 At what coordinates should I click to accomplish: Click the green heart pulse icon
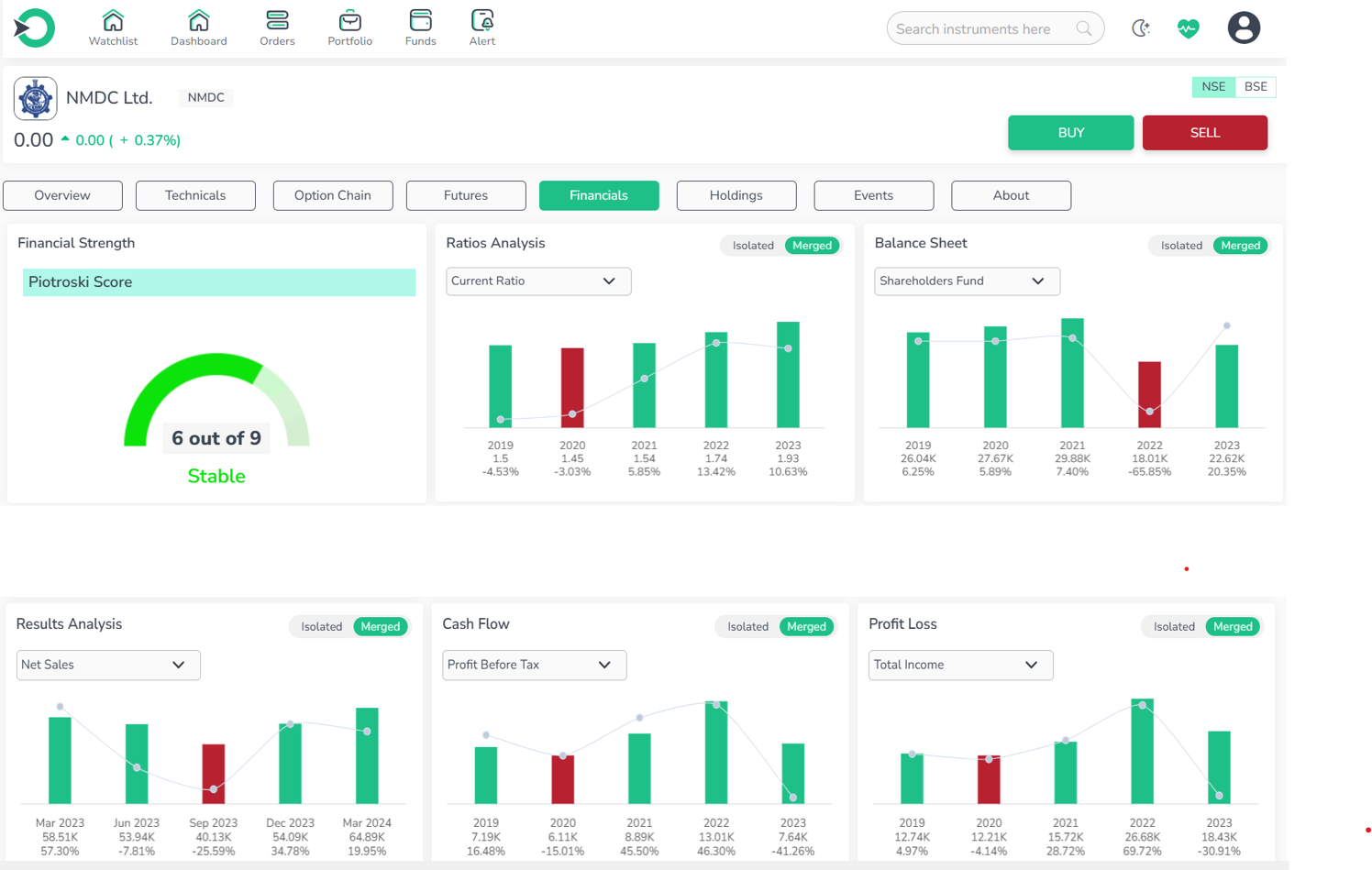(x=1189, y=28)
